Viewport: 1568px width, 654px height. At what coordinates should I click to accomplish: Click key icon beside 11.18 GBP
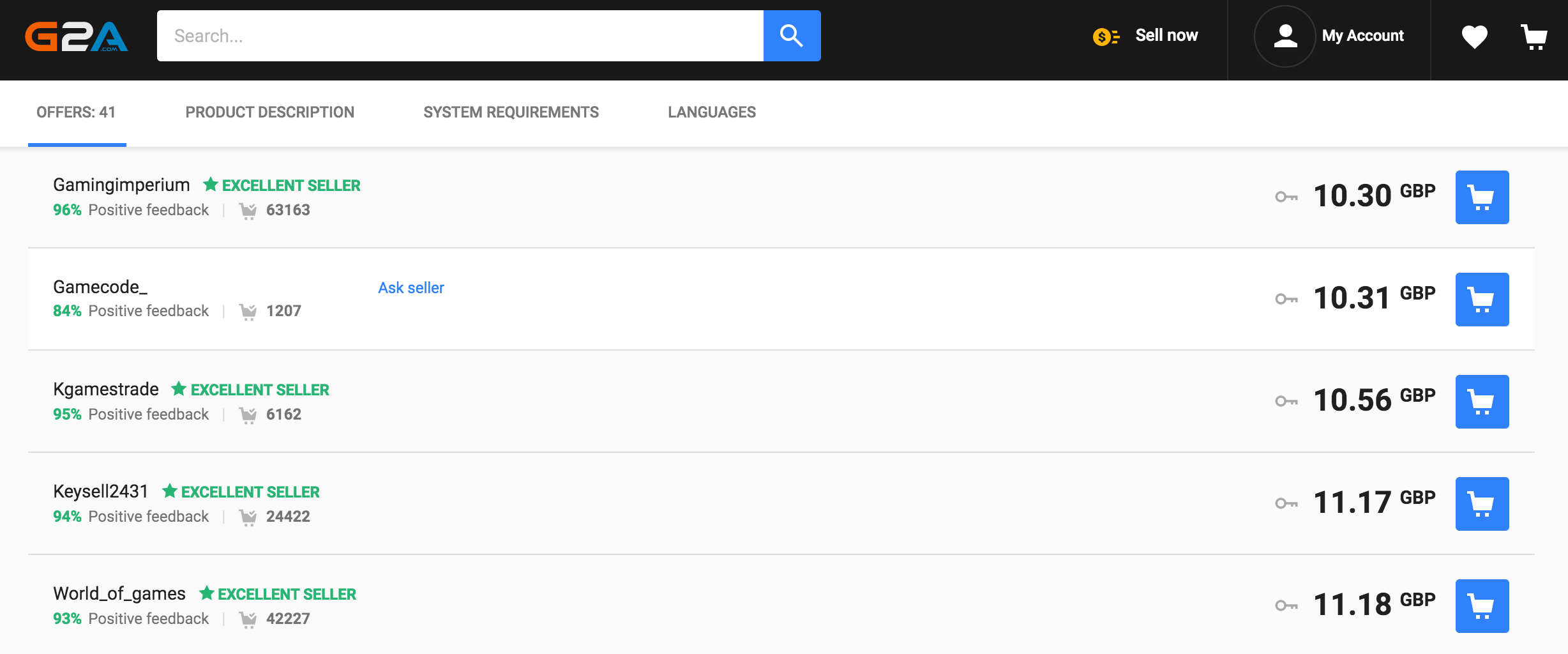[1286, 606]
